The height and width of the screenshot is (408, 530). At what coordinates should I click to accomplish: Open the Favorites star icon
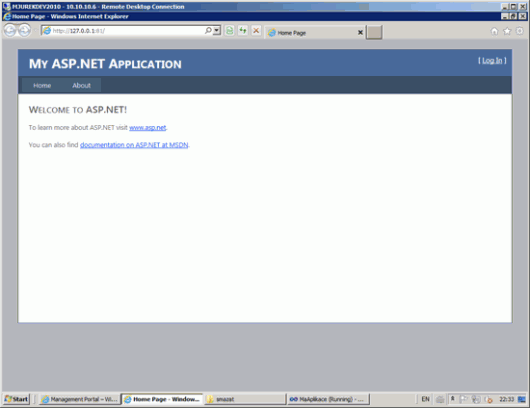[x=507, y=31]
